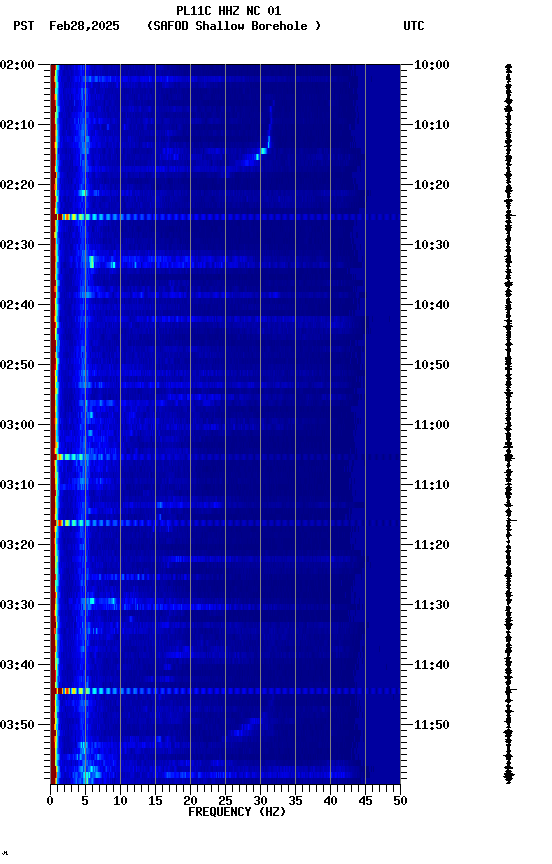The height and width of the screenshot is (864, 552).
Task: Click the 10:00 UTC time tick label
Action: click(x=432, y=64)
